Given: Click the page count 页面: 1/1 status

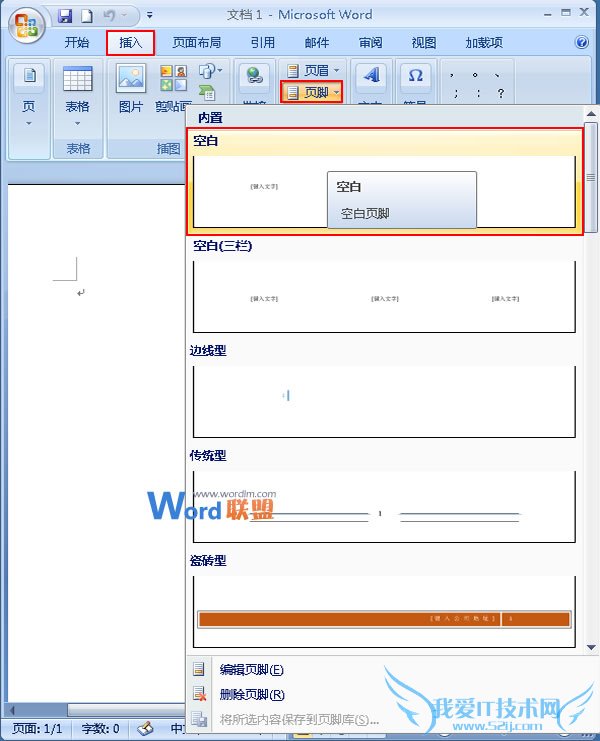Looking at the screenshot, I should click(37, 729).
